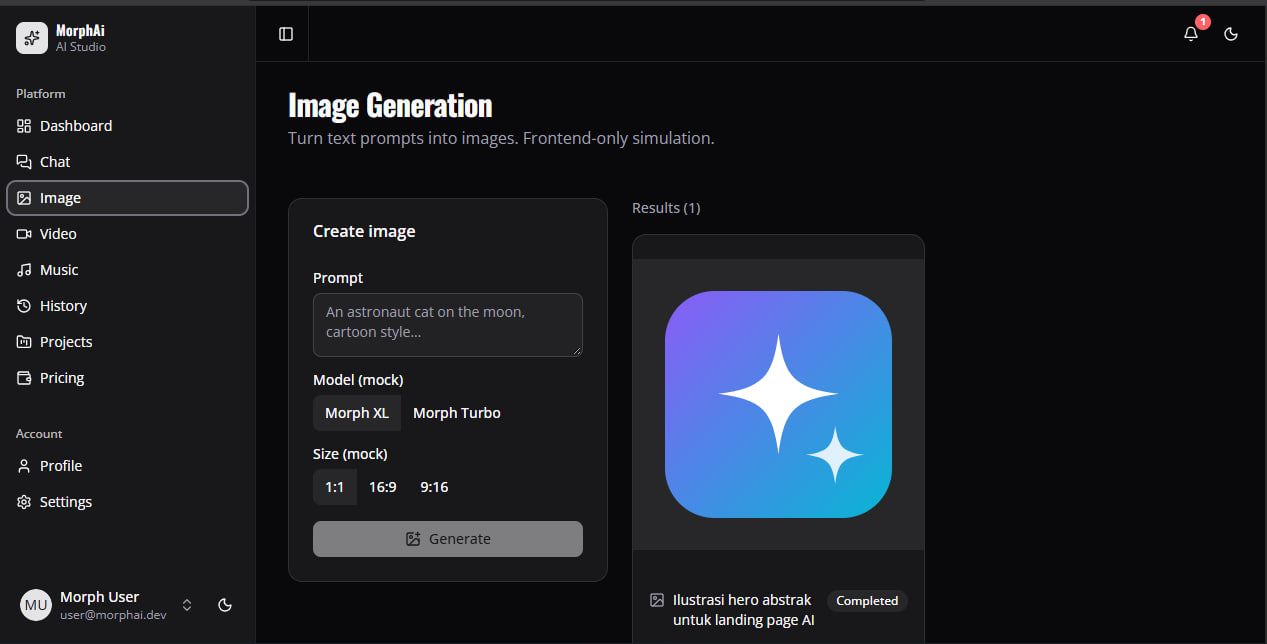Open the Video section

click(127, 234)
